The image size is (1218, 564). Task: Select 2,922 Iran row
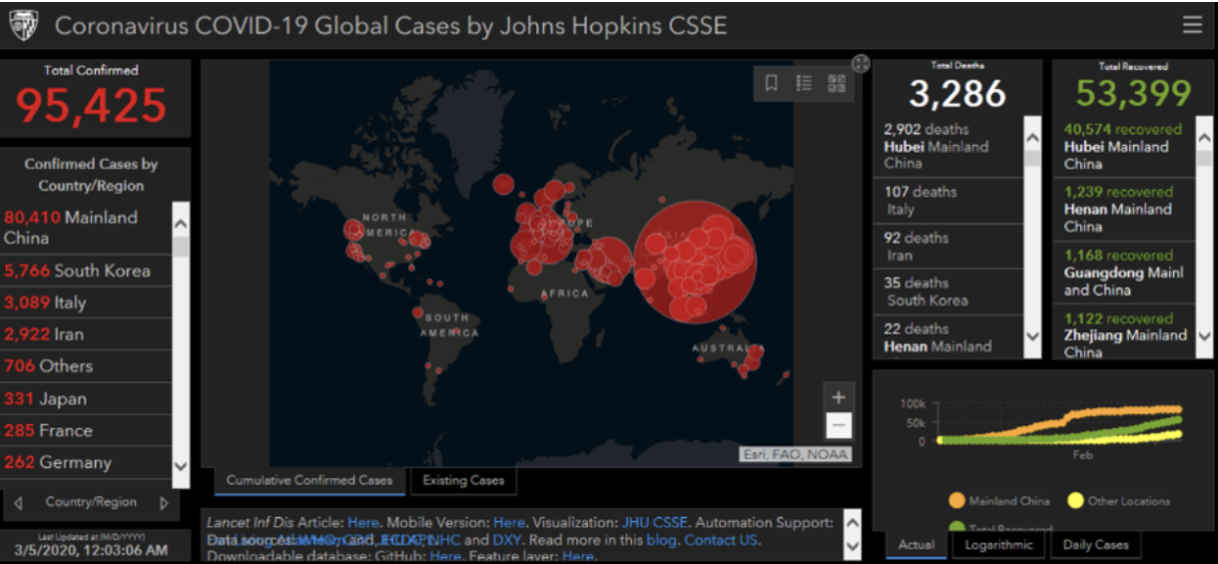point(87,334)
